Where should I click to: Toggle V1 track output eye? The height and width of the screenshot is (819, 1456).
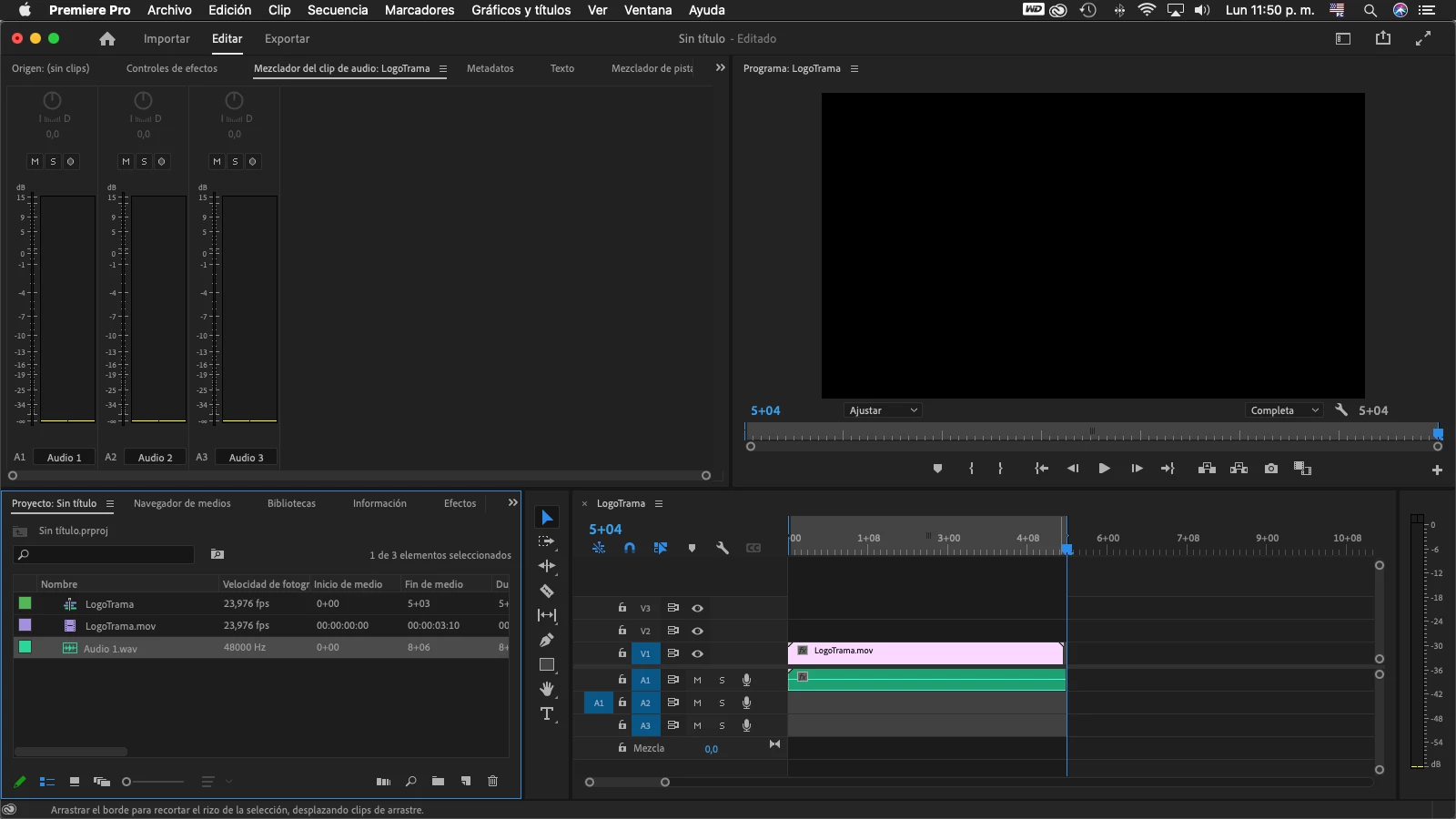coord(698,653)
